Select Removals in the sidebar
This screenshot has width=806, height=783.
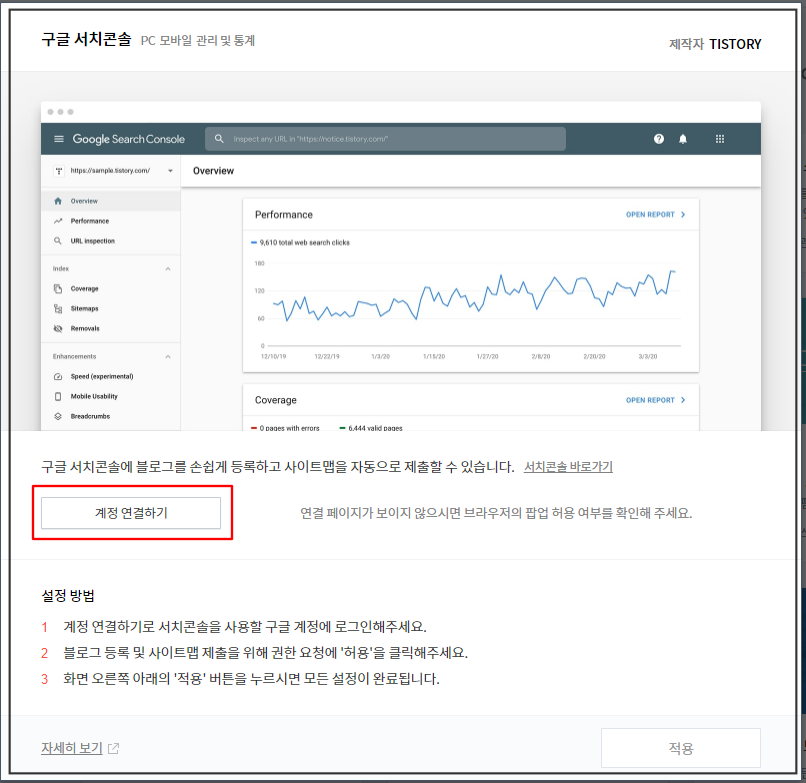click(x=111, y=329)
